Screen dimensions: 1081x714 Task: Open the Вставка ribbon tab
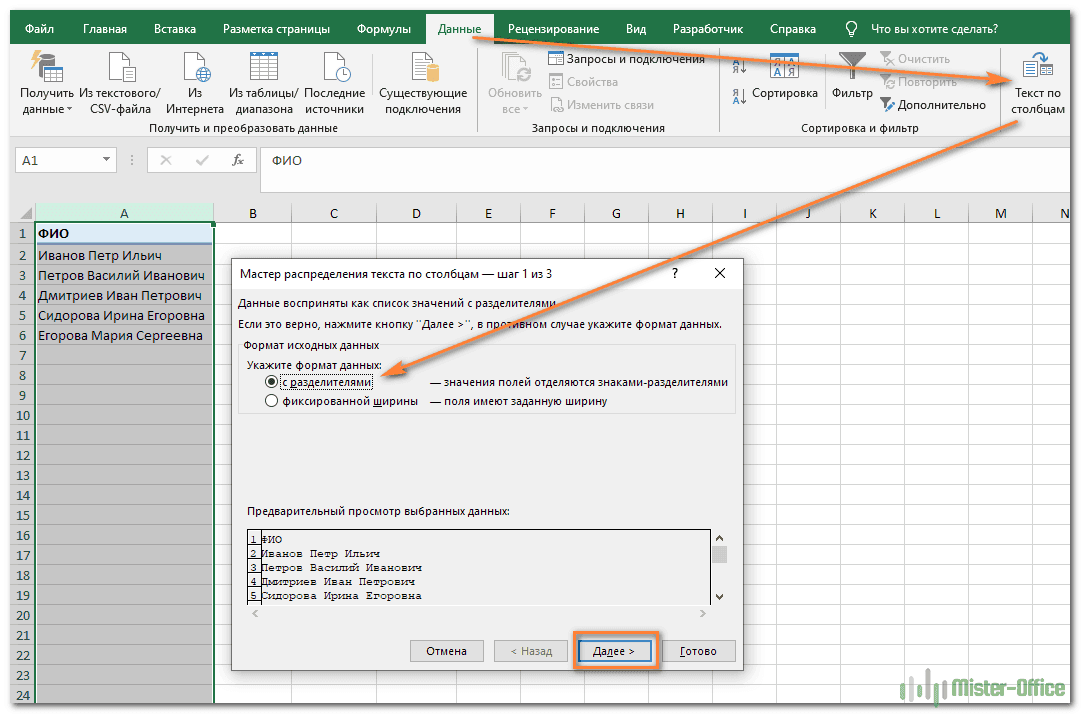(176, 29)
